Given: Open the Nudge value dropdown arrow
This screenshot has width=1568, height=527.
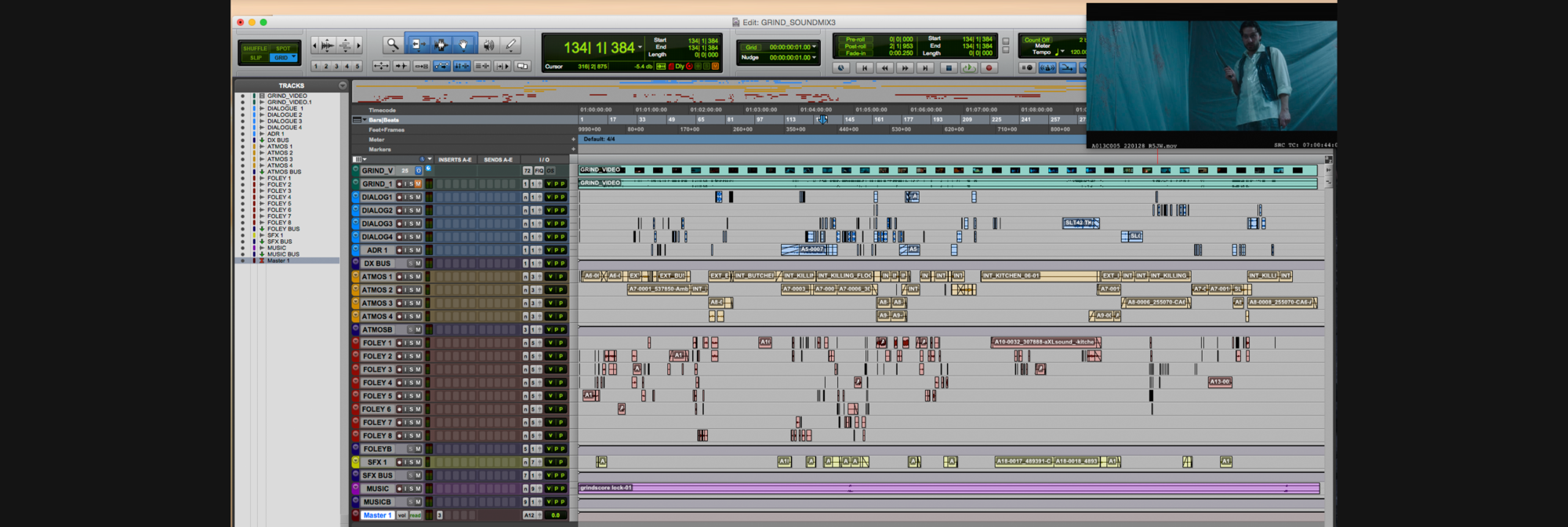Looking at the screenshot, I should (x=815, y=57).
